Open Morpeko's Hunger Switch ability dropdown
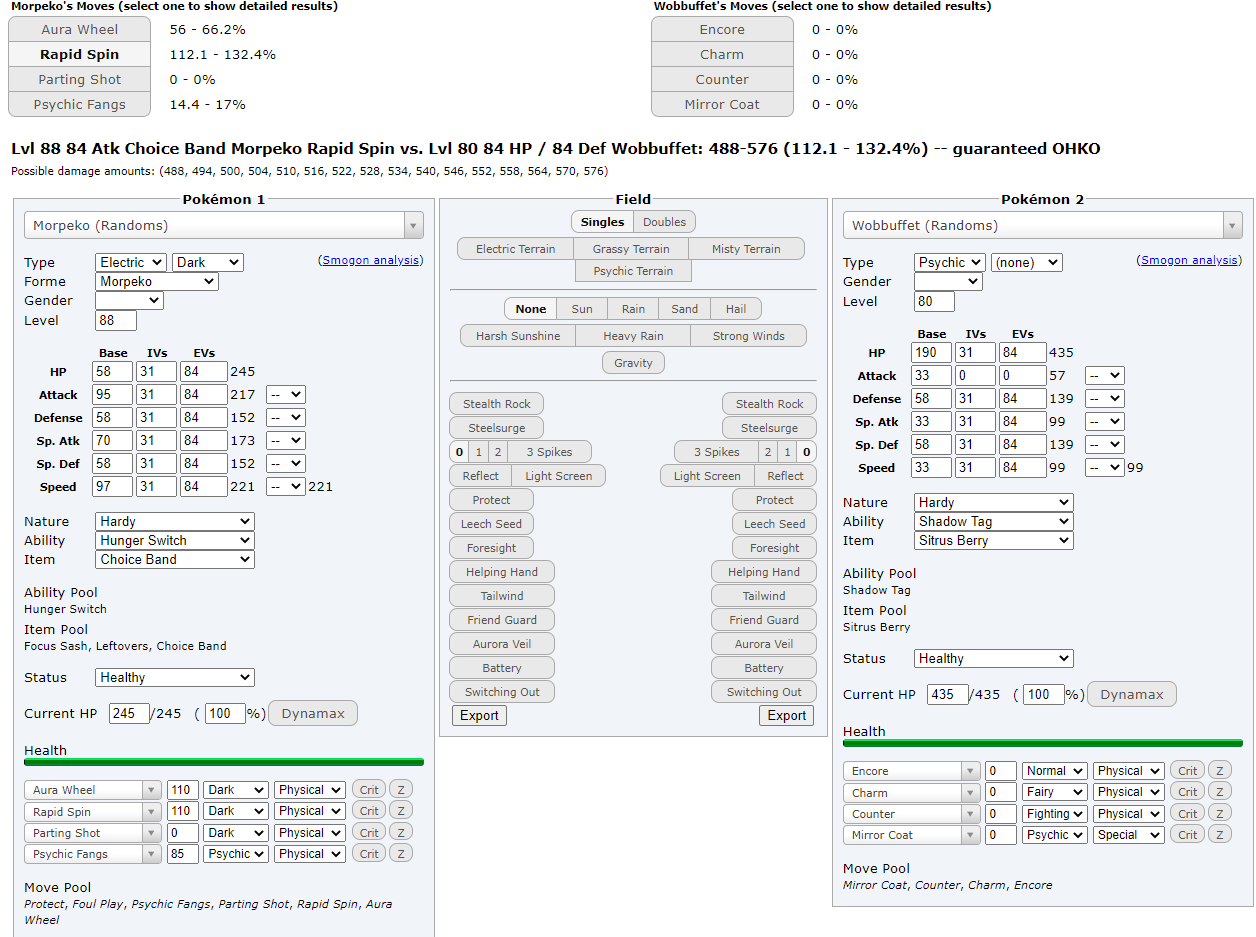 [175, 540]
